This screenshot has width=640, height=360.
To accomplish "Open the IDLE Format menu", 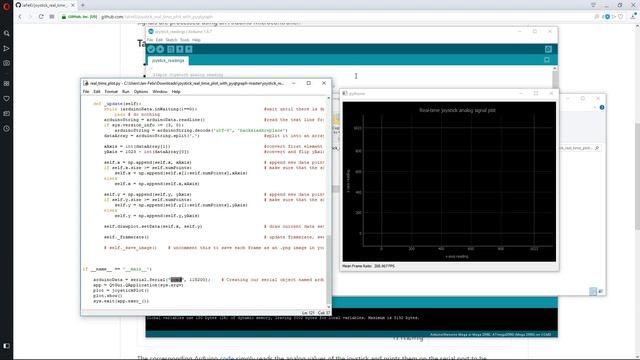I will tap(111, 92).
